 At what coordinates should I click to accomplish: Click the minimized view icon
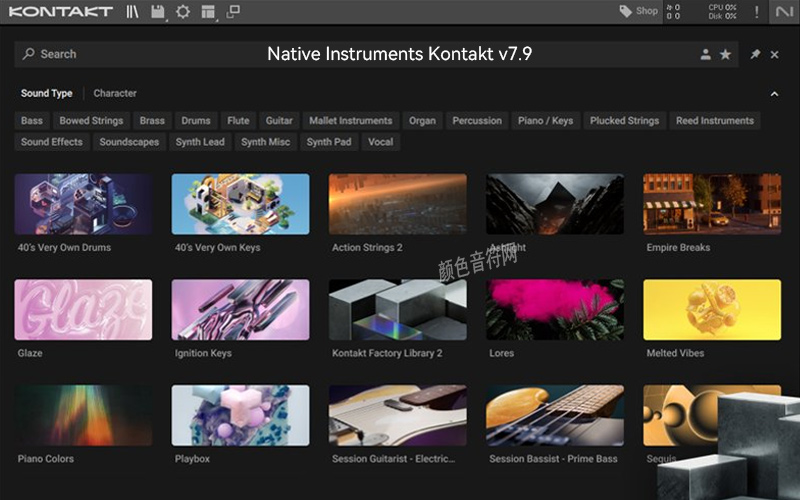click(233, 11)
